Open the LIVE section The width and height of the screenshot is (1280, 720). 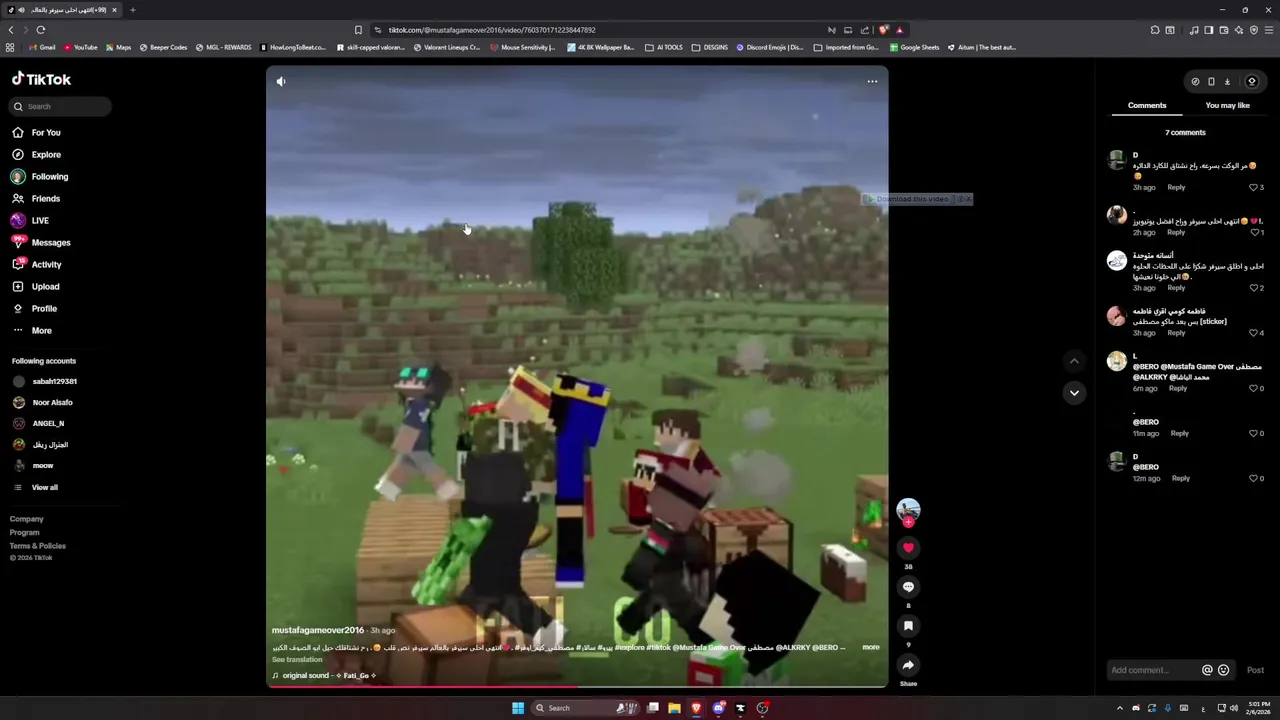(40, 221)
